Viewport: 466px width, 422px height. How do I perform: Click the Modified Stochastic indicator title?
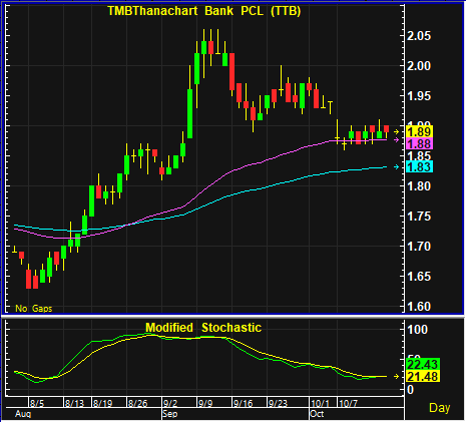(203, 328)
